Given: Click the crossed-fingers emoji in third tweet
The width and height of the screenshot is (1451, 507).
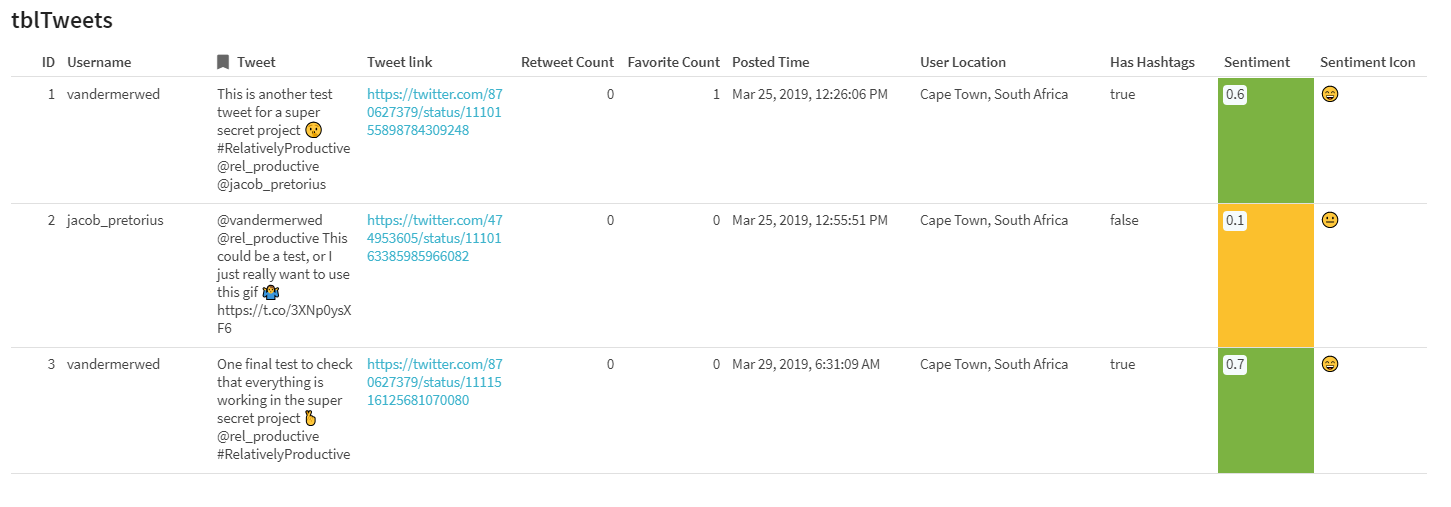Looking at the screenshot, I should (x=310, y=418).
